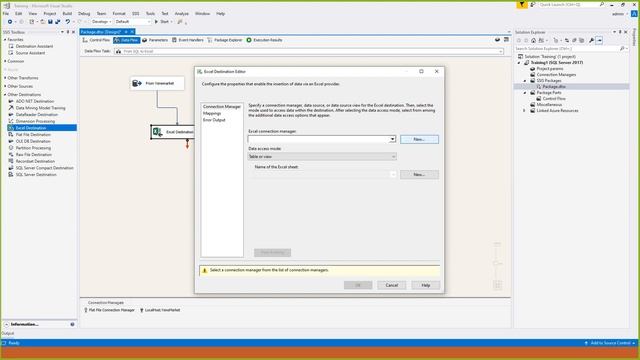Switch to the Parameters tab
Image resolution: width=640 pixels, height=360 pixels.
click(155, 40)
